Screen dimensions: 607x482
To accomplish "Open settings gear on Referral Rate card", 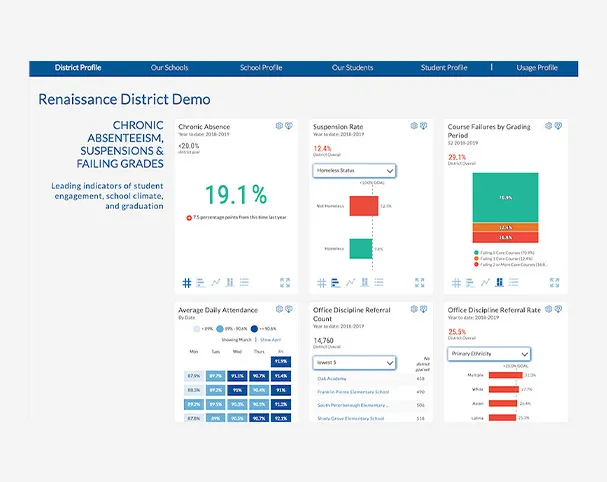I will coord(549,309).
